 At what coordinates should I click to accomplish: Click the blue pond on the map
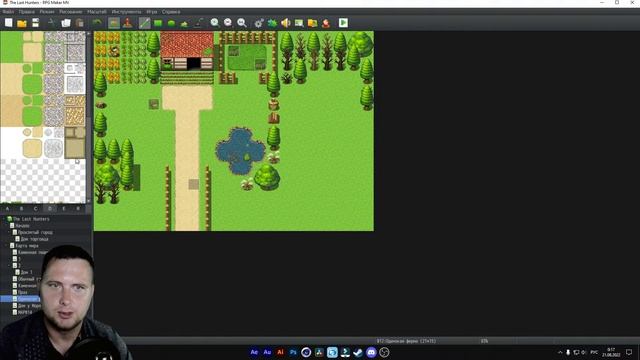pos(241,151)
